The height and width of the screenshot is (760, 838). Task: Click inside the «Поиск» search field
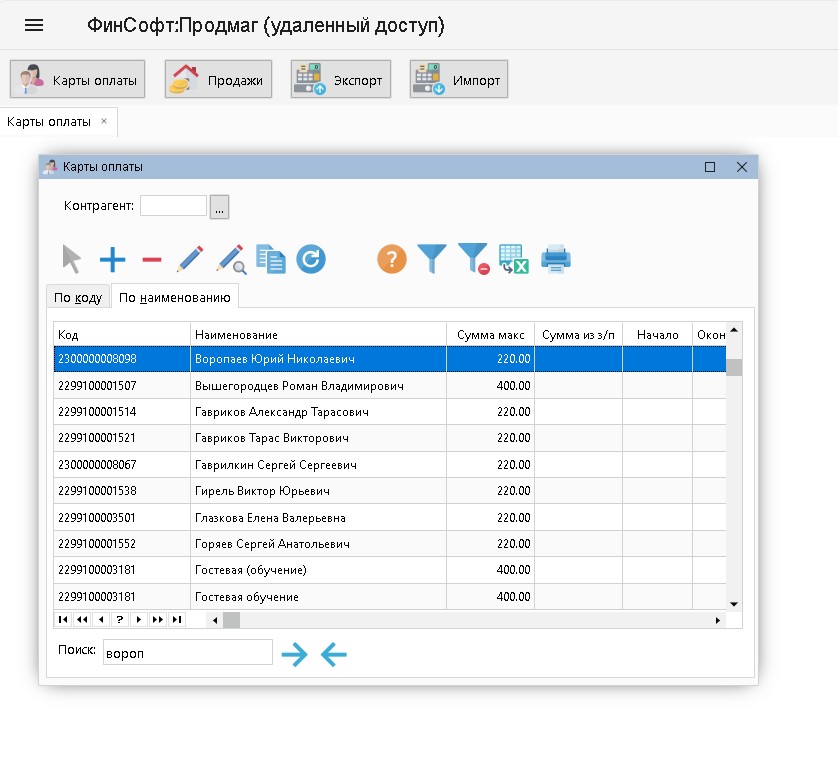click(x=187, y=652)
